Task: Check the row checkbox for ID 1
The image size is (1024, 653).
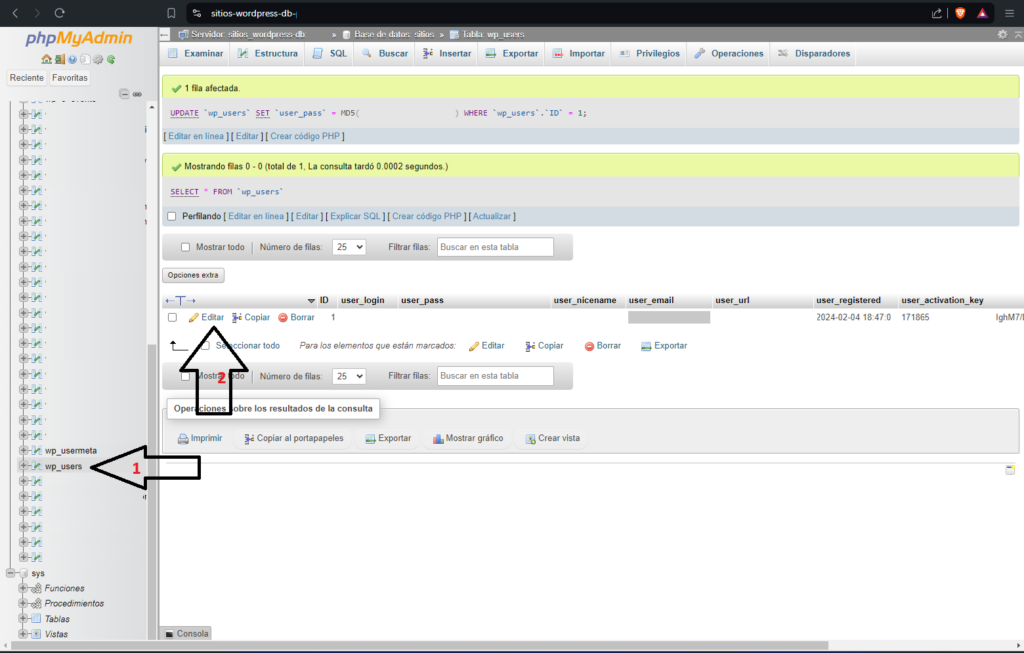Action: 173,317
